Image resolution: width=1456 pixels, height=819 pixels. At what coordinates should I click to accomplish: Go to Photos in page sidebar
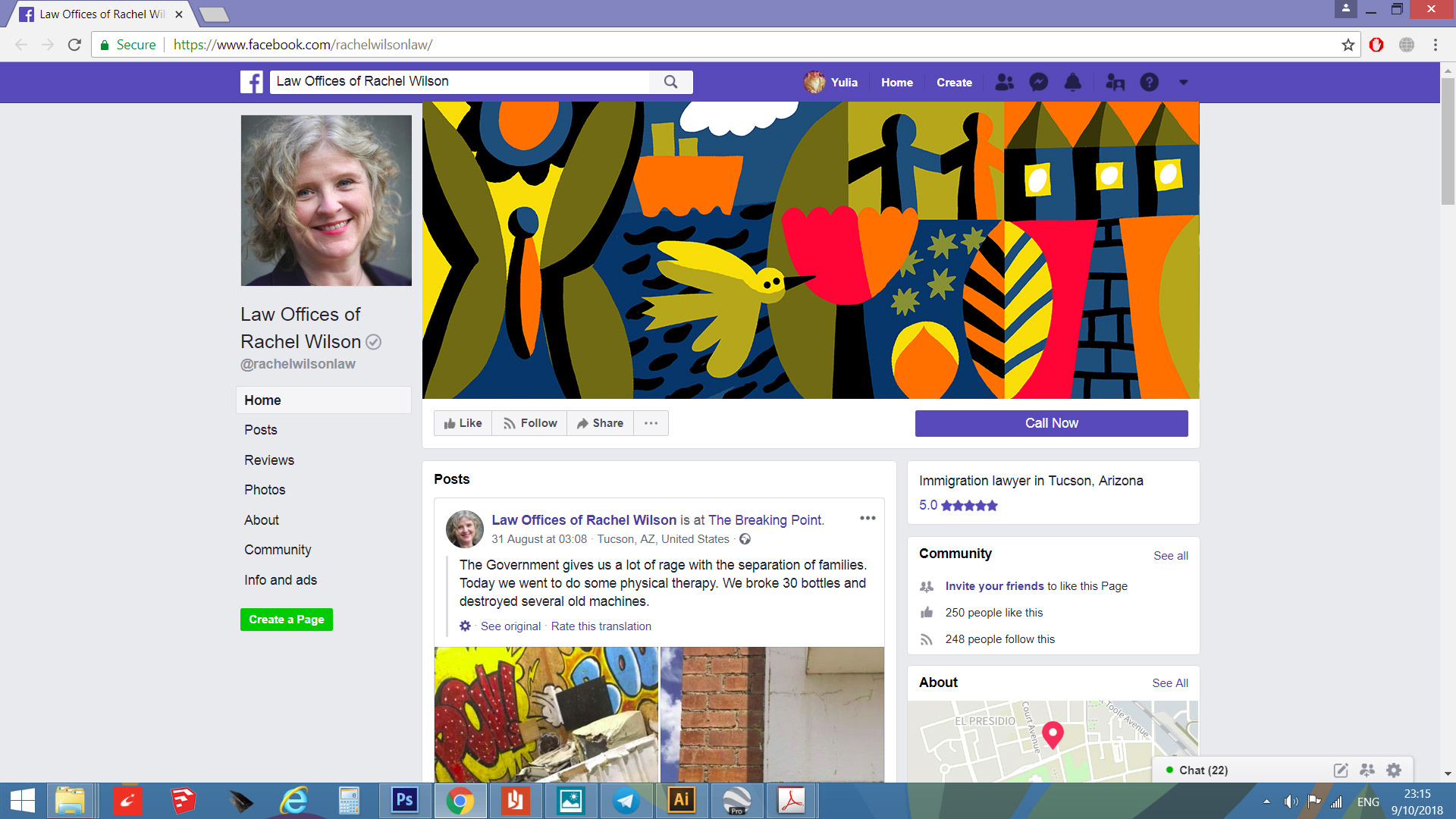point(265,490)
